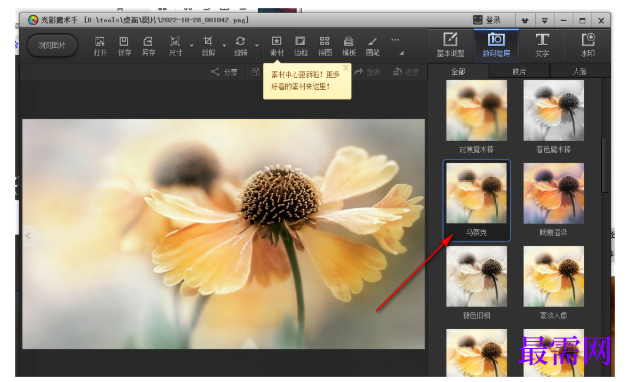Open the 文字 text panel
Screen dimensions: 630x382
click(542, 45)
